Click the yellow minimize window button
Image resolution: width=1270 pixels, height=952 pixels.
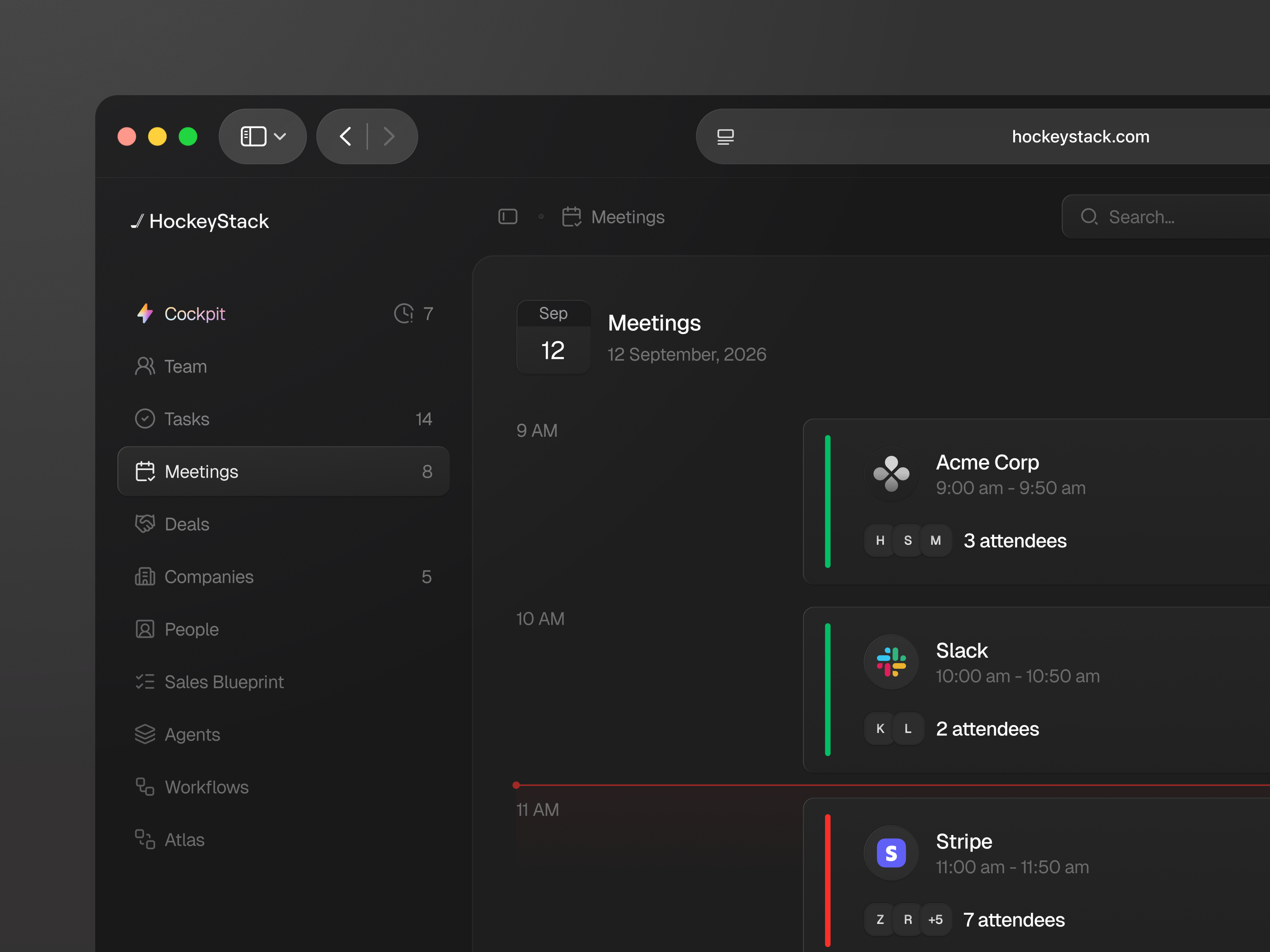click(157, 136)
